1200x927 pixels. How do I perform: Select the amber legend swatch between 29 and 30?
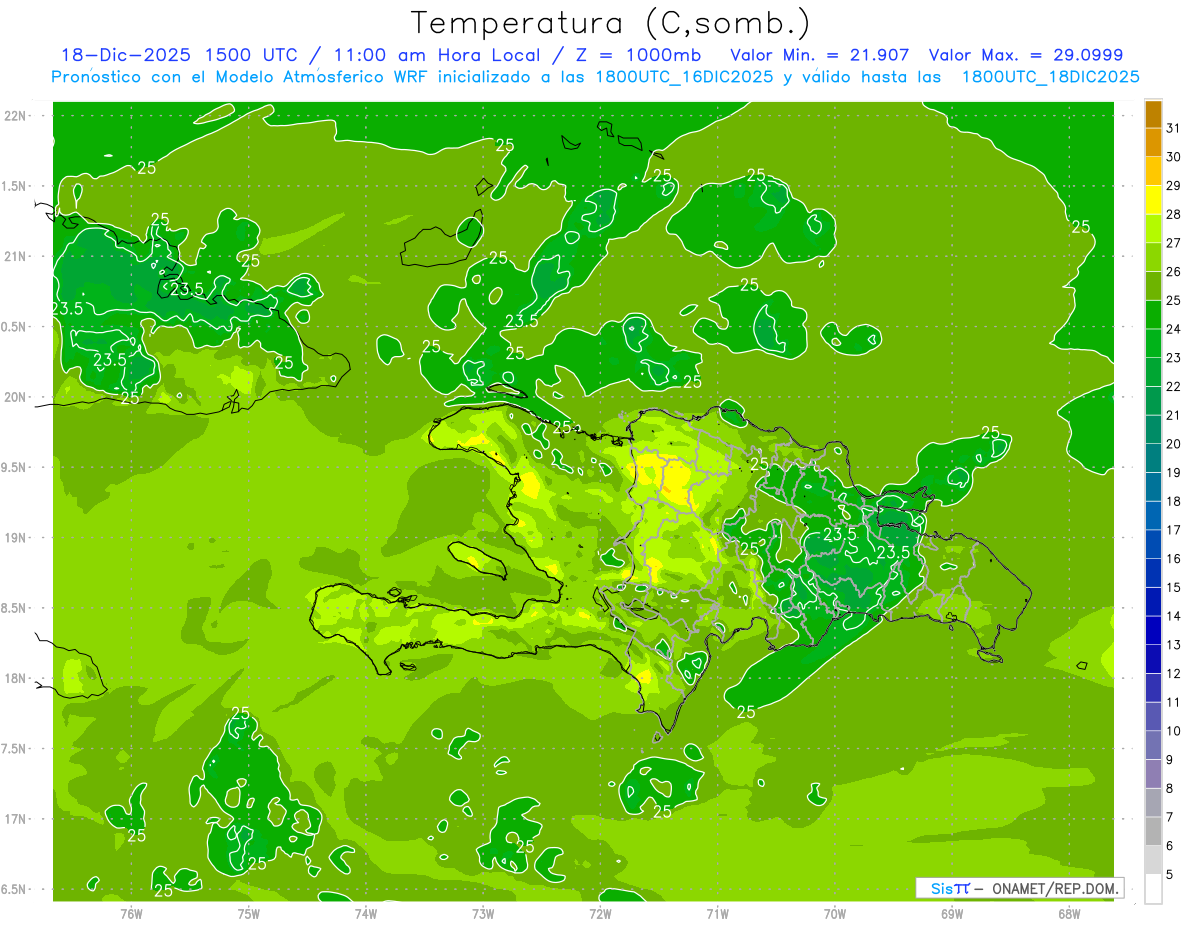1153,172
